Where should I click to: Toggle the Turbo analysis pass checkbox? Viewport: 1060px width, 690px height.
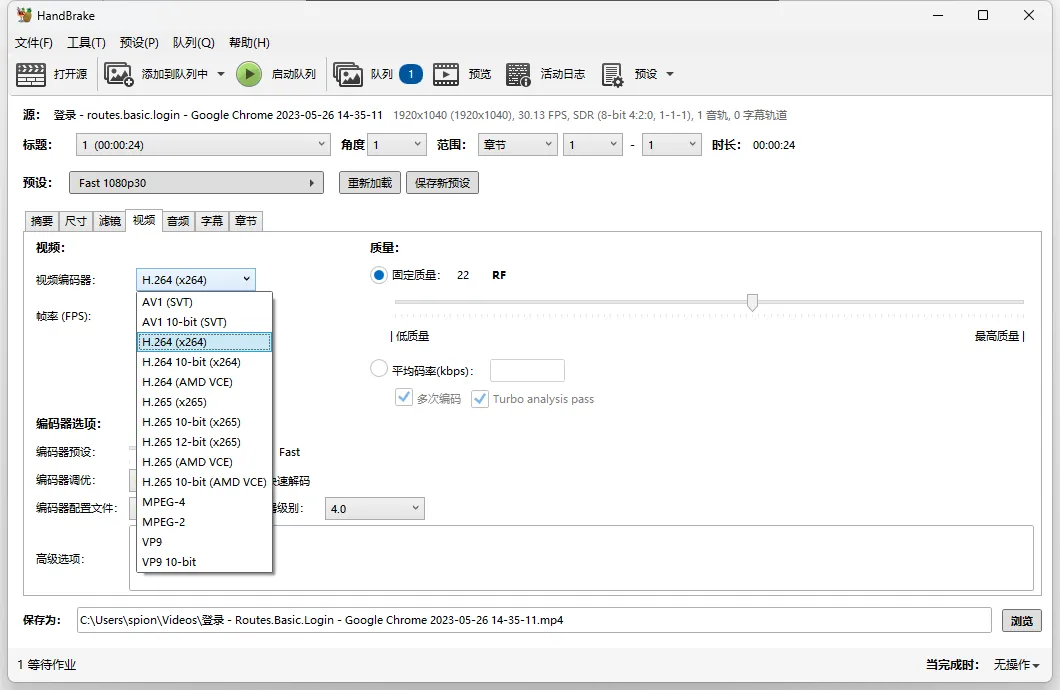479,399
